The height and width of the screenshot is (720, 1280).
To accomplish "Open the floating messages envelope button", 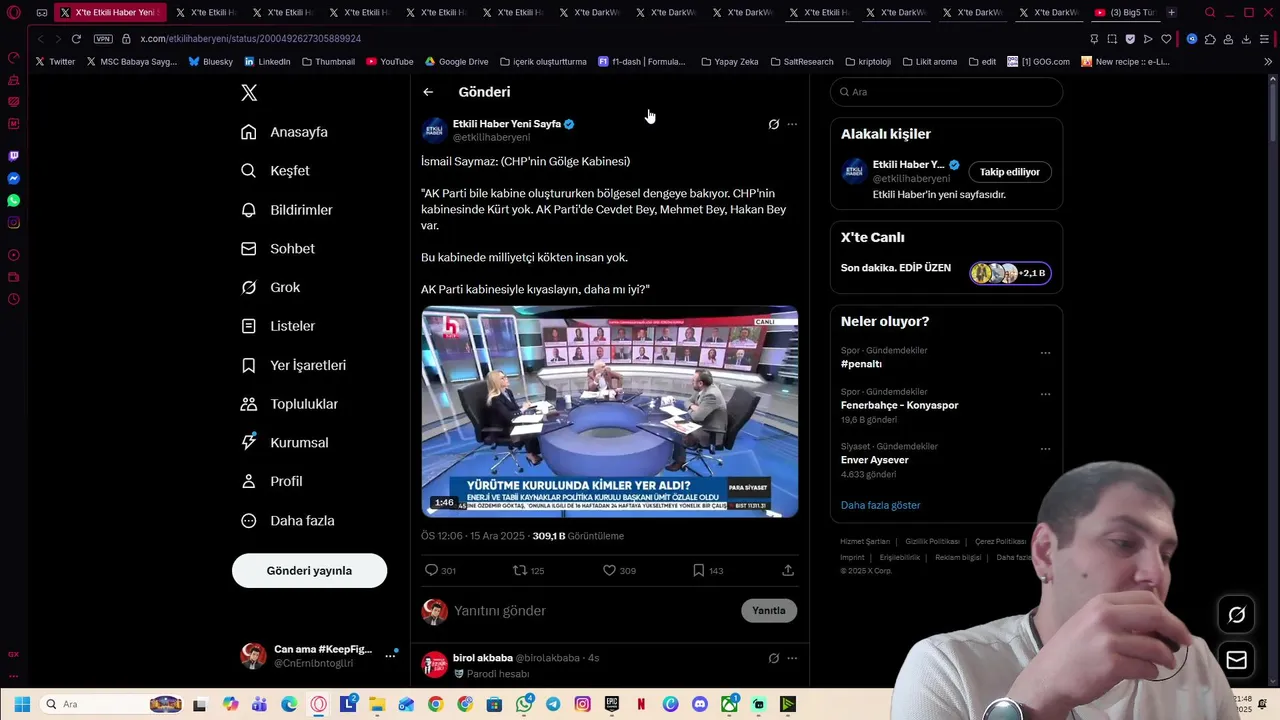I will pos(1237,660).
